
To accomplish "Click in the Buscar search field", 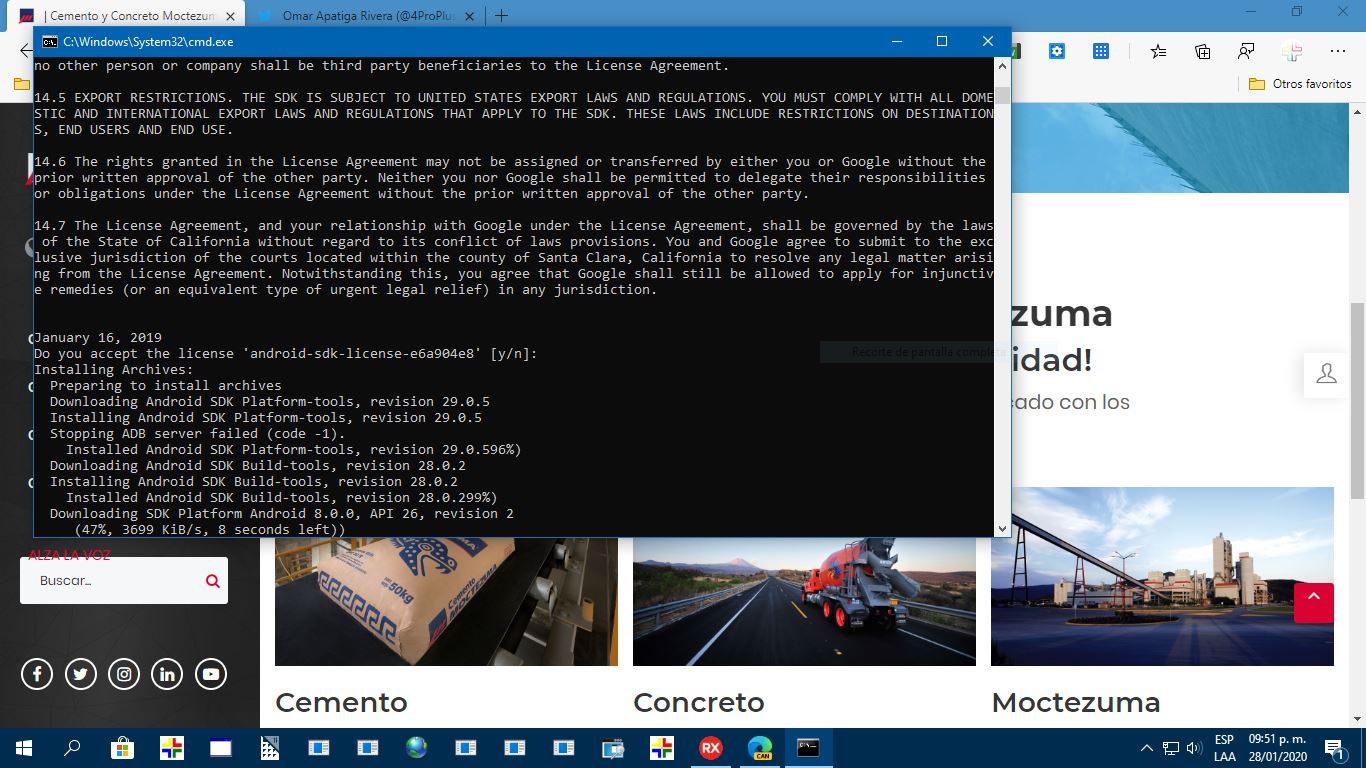I will click(110, 581).
